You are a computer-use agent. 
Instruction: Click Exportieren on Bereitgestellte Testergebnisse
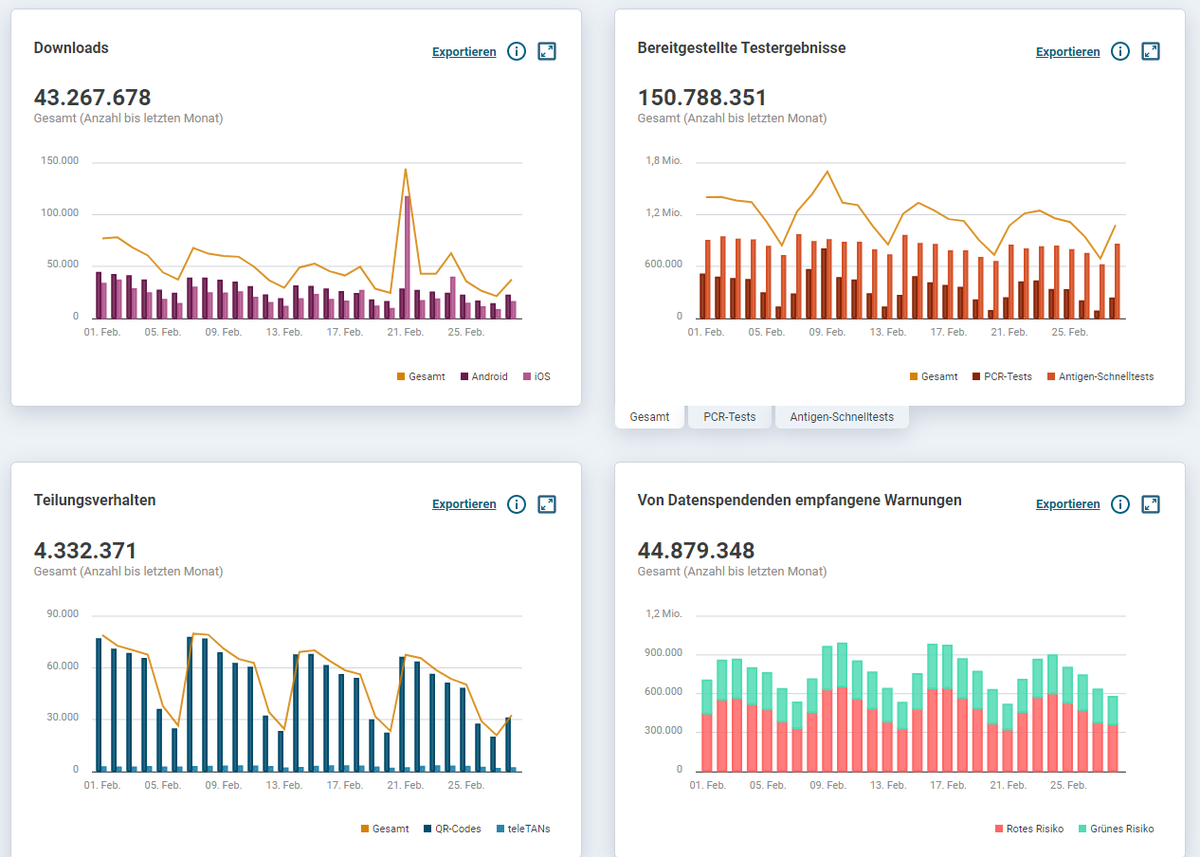(1067, 51)
